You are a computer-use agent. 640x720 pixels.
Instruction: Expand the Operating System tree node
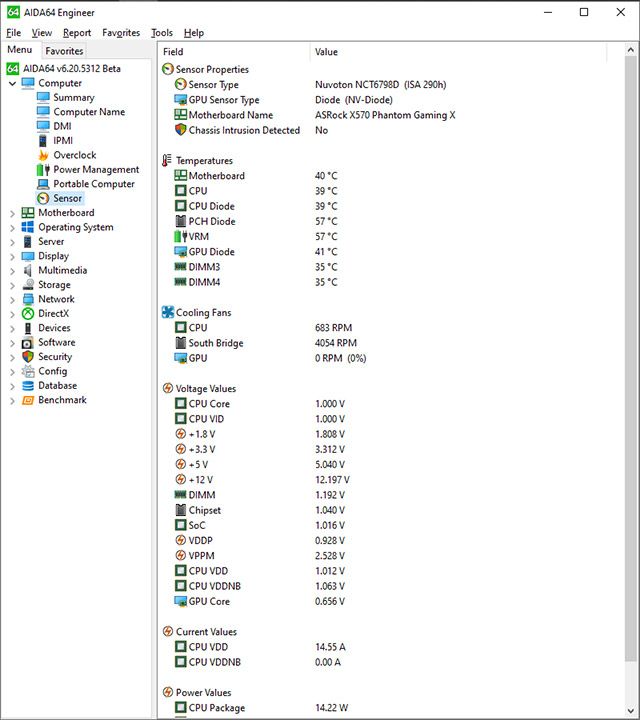[12, 227]
